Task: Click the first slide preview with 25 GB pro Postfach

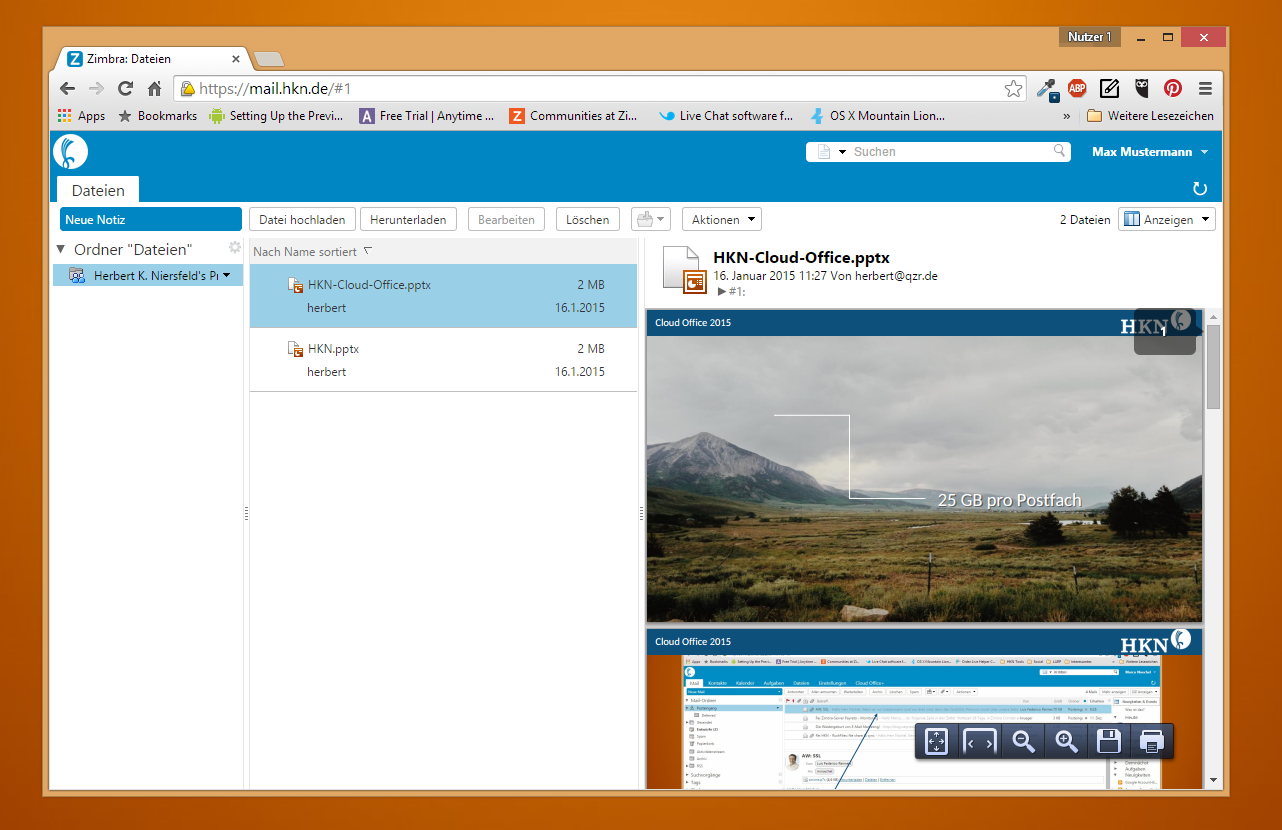Action: (924, 466)
